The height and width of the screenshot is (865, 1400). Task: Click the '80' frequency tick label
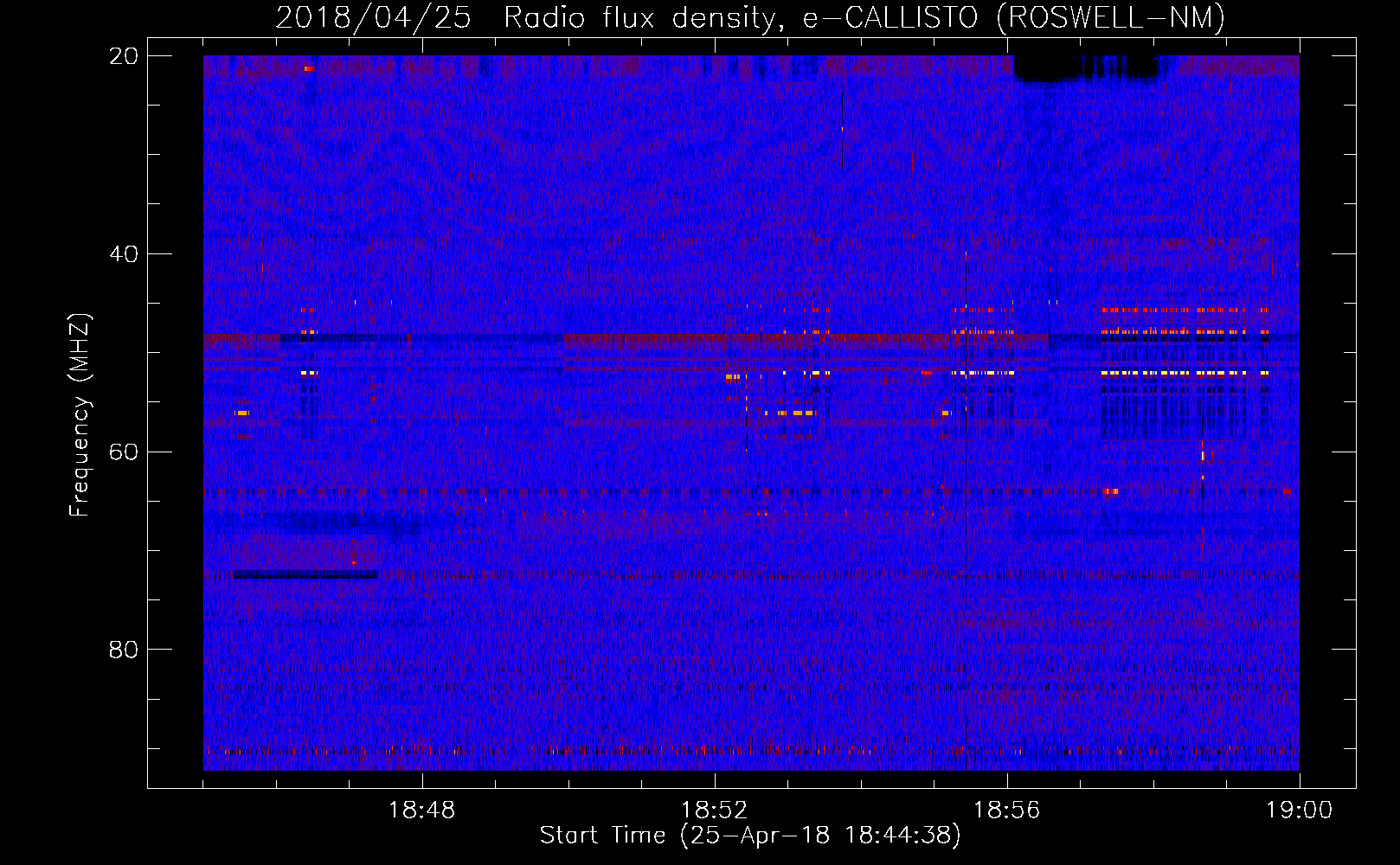point(124,650)
